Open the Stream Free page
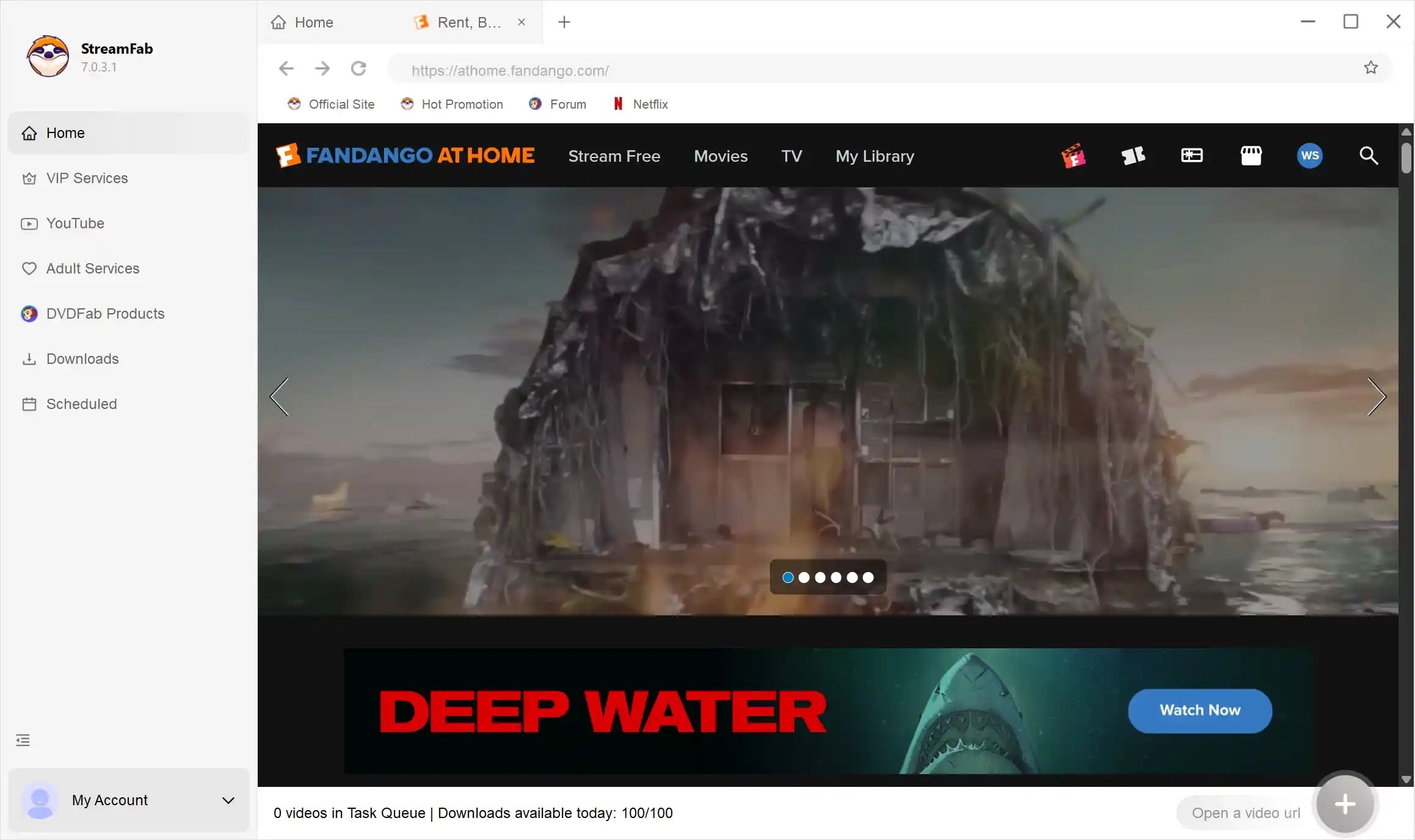This screenshot has width=1415, height=840. coord(614,156)
